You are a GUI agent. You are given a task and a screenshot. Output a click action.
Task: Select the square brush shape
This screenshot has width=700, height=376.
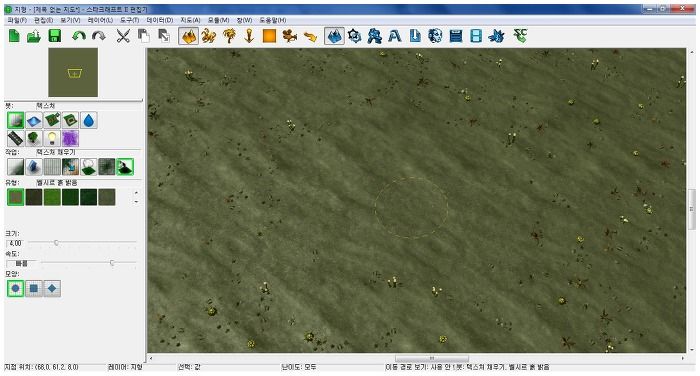coord(34,288)
